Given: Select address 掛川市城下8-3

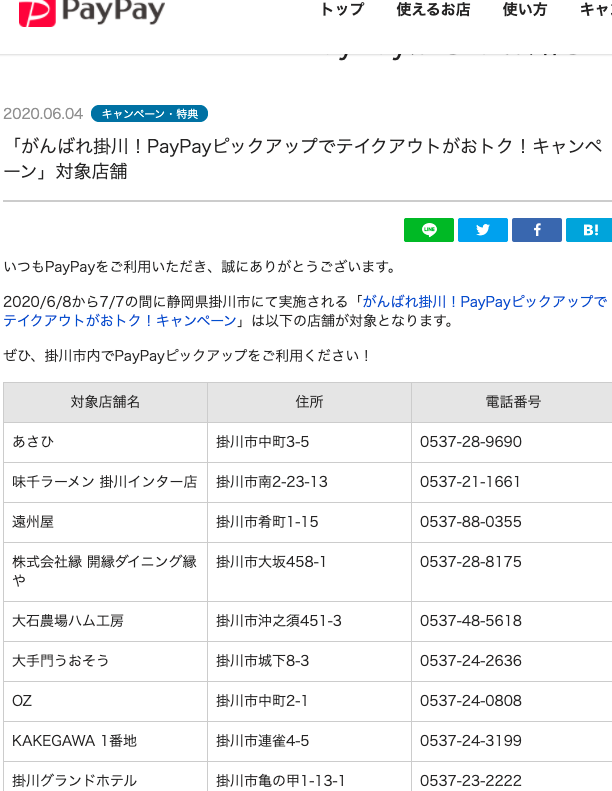Looking at the screenshot, I should pos(262,660).
